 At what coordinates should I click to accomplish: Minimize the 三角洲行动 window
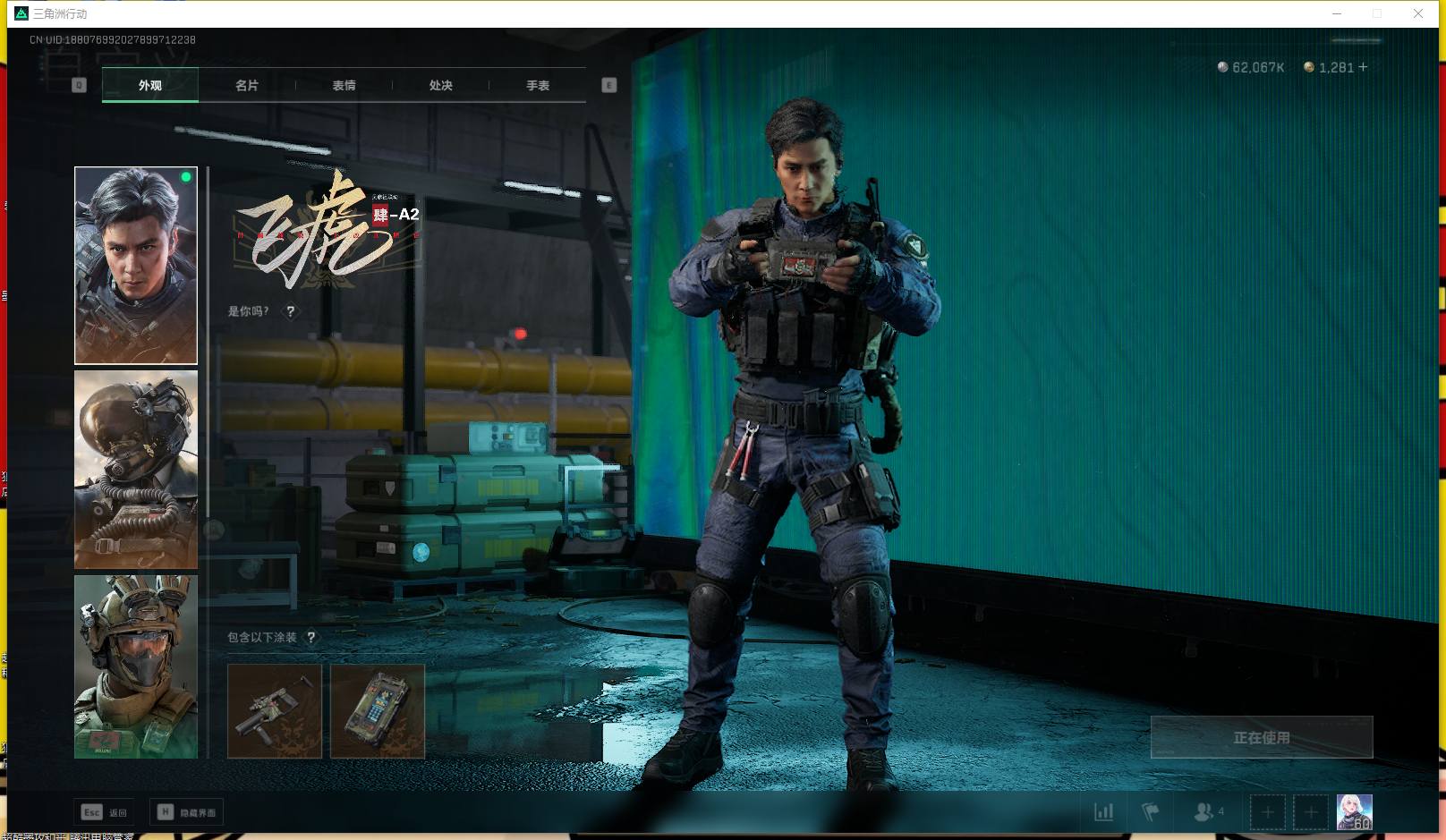(1337, 13)
